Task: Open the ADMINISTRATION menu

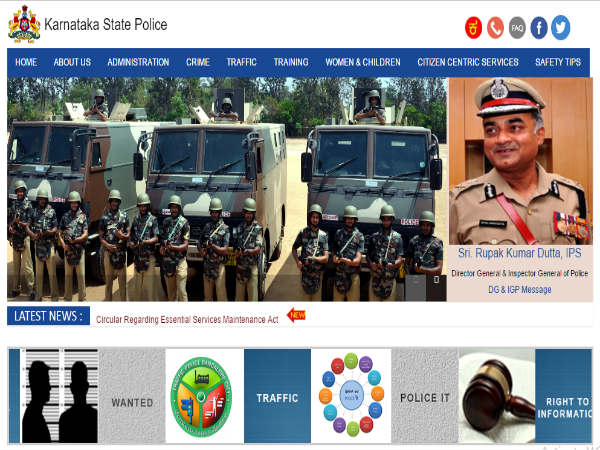Action: [x=138, y=62]
